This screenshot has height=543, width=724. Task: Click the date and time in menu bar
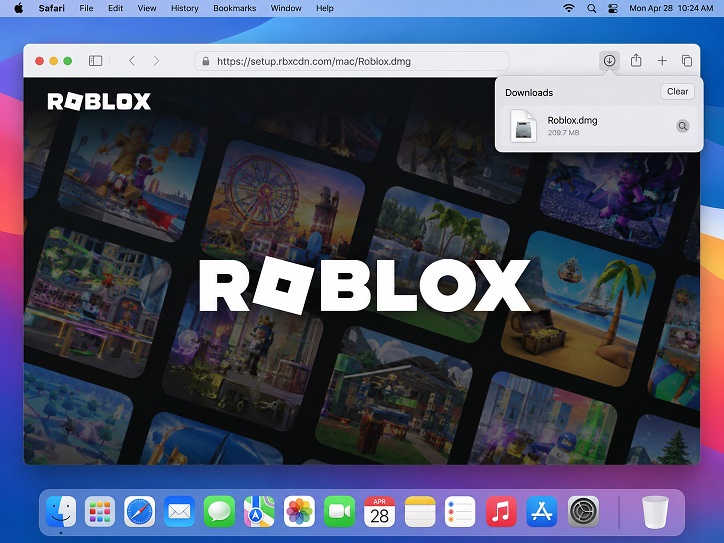pyautogui.click(x=671, y=8)
